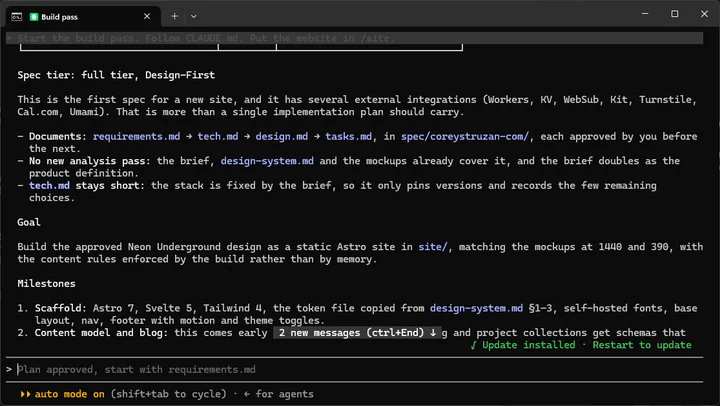Image resolution: width=720 pixels, height=406 pixels.
Task: Open the tasks.md link
Action: click(x=349, y=136)
